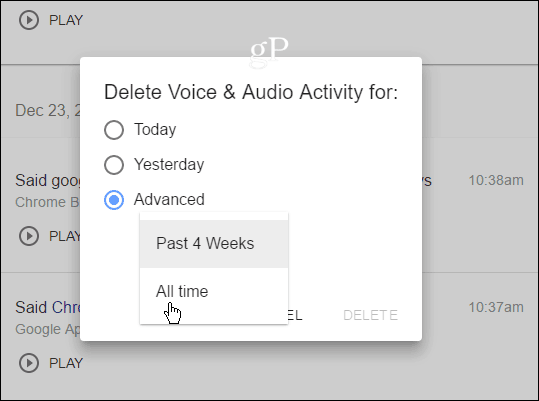The width and height of the screenshot is (539, 401).
Task: Click the Advanced option label
Action: coord(169,199)
